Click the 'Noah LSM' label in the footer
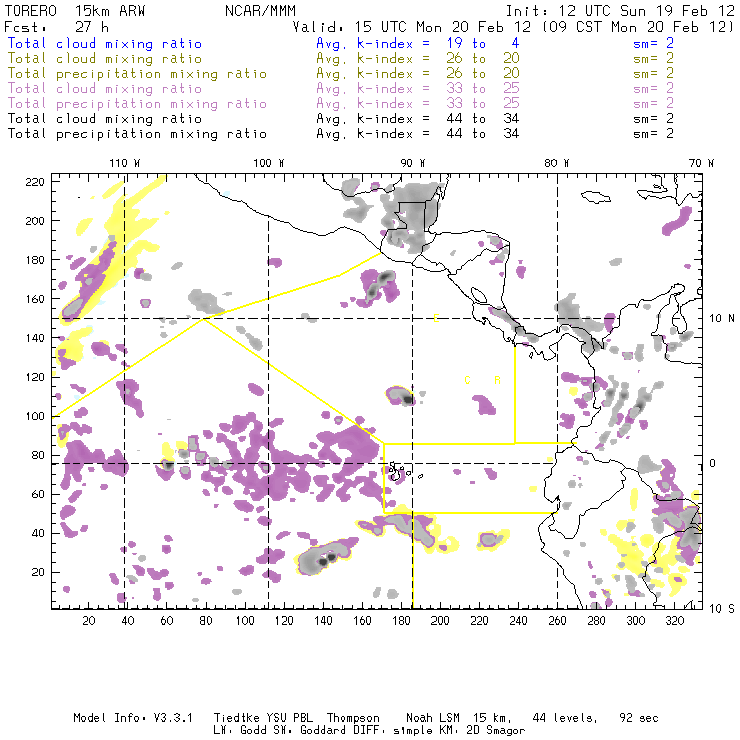This screenshot has height=740, width=740. [x=433, y=718]
